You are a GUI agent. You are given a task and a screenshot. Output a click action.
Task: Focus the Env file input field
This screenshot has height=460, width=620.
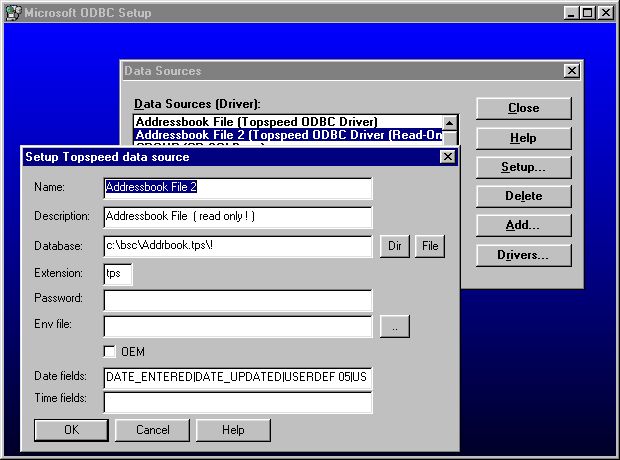coord(238,326)
